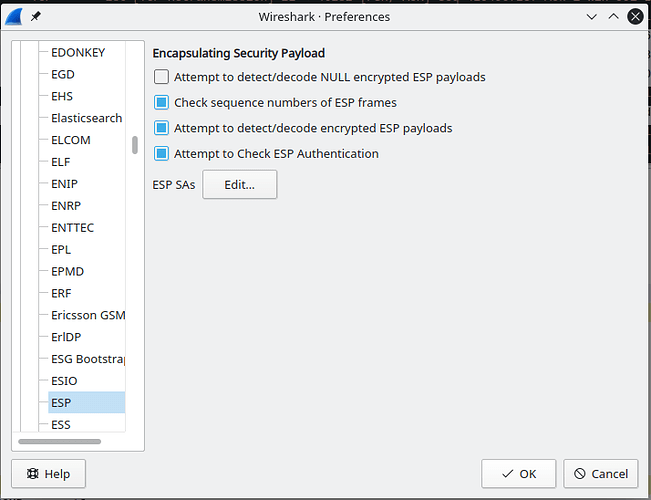
Task: Uncheck Attempt to detect/decode encrypted ESP payloads
Action: (162, 128)
